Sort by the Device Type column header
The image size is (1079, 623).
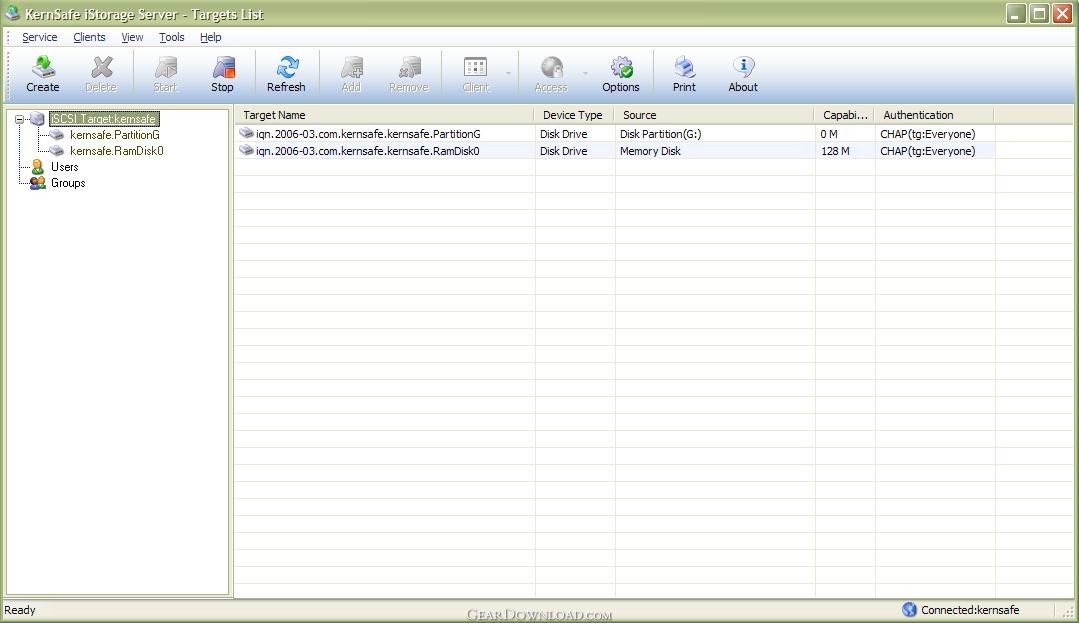coord(575,115)
